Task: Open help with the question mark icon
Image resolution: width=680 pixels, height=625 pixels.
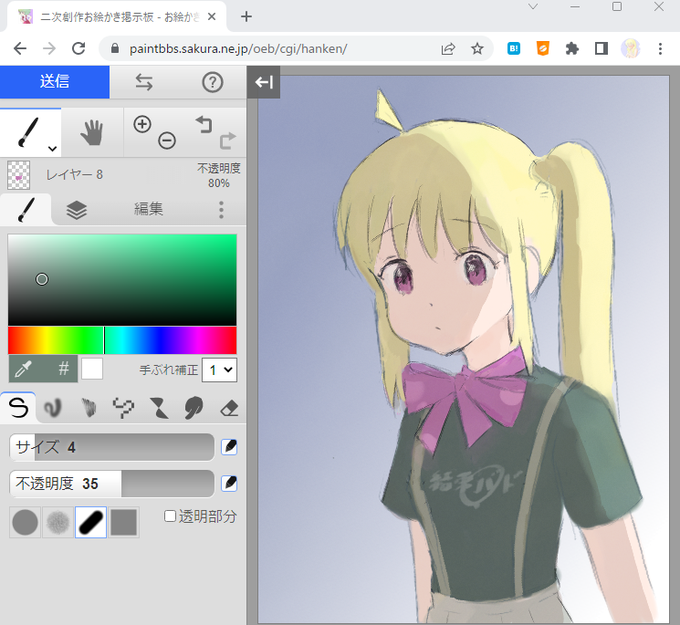Action: pos(212,82)
